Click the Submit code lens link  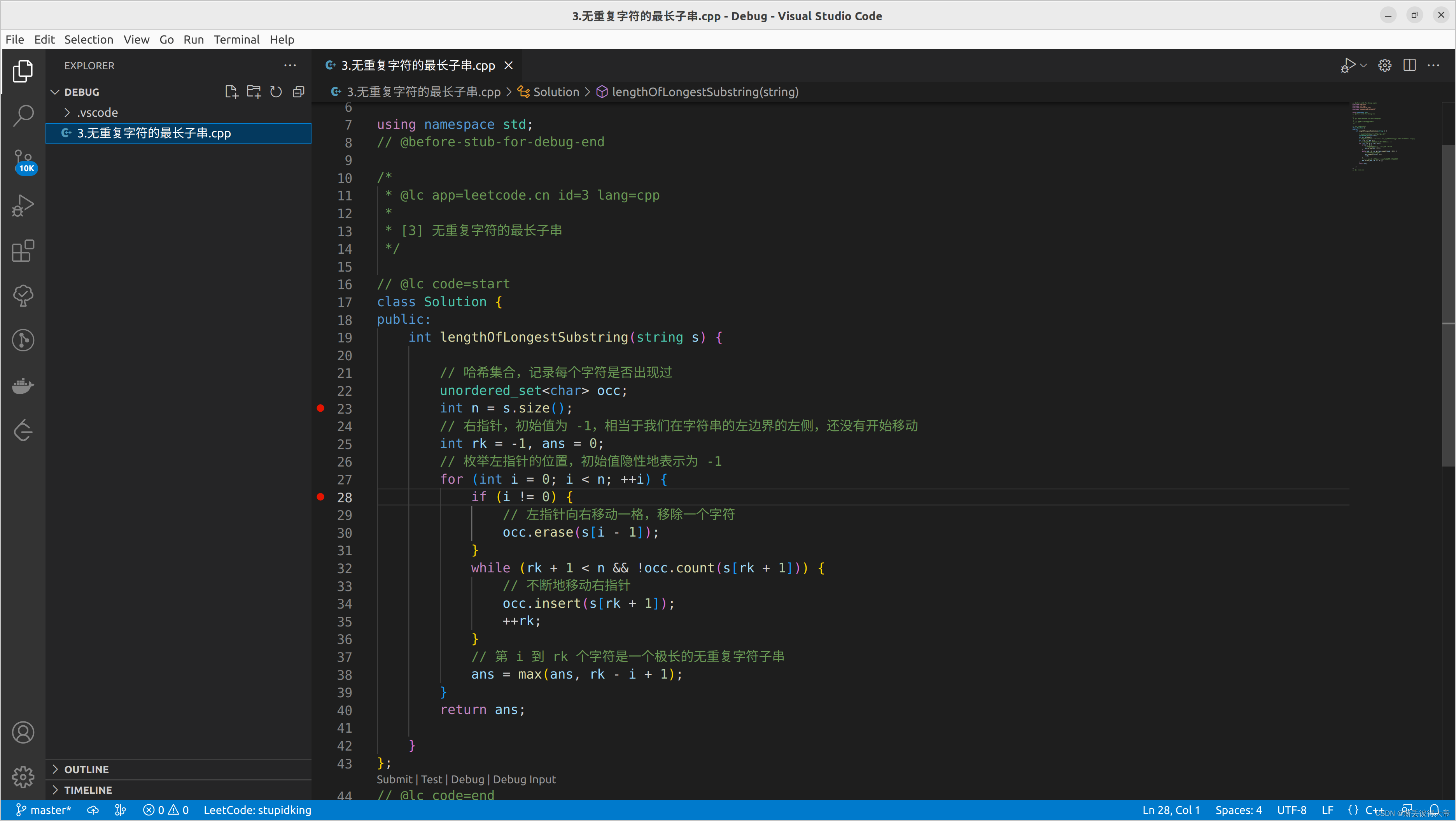pos(394,780)
